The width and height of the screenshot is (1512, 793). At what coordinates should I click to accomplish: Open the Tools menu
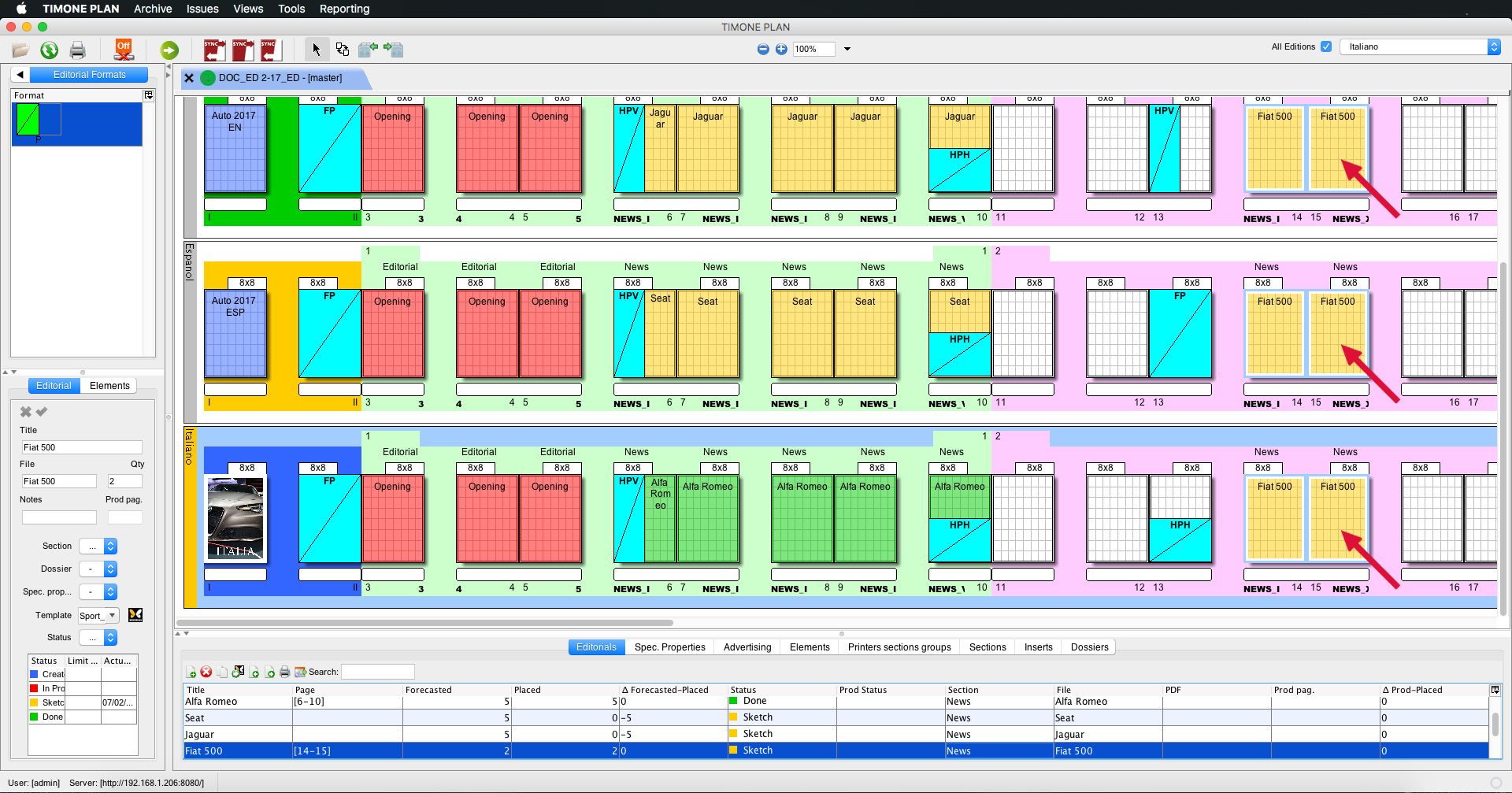[x=291, y=9]
